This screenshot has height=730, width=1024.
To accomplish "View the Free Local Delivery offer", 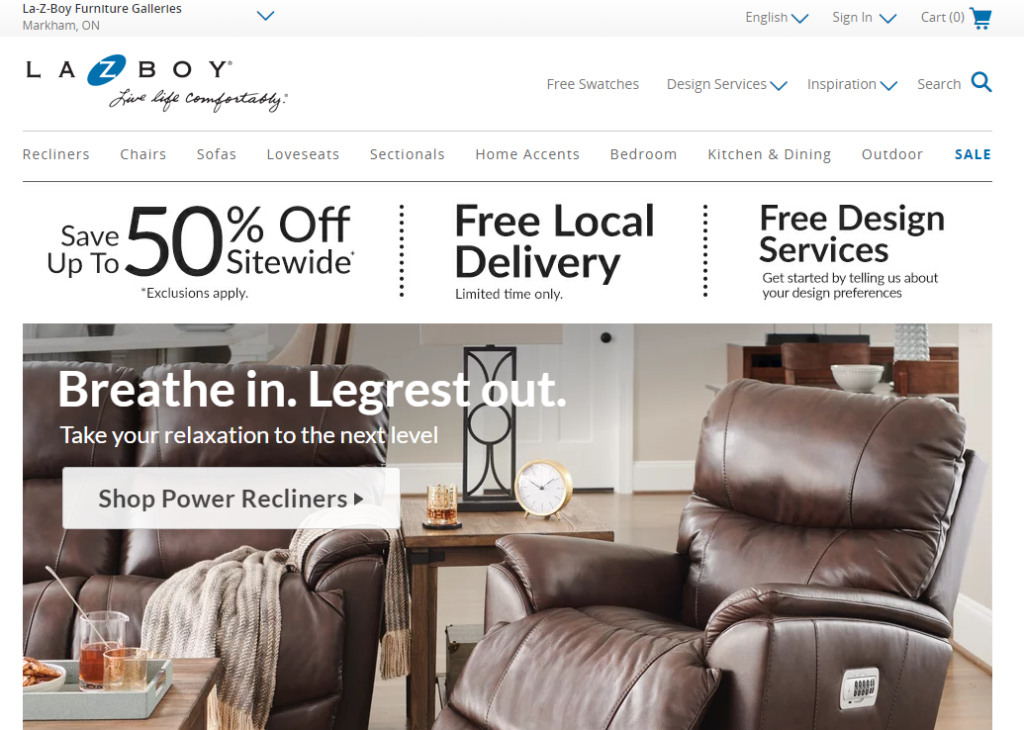I will (554, 251).
